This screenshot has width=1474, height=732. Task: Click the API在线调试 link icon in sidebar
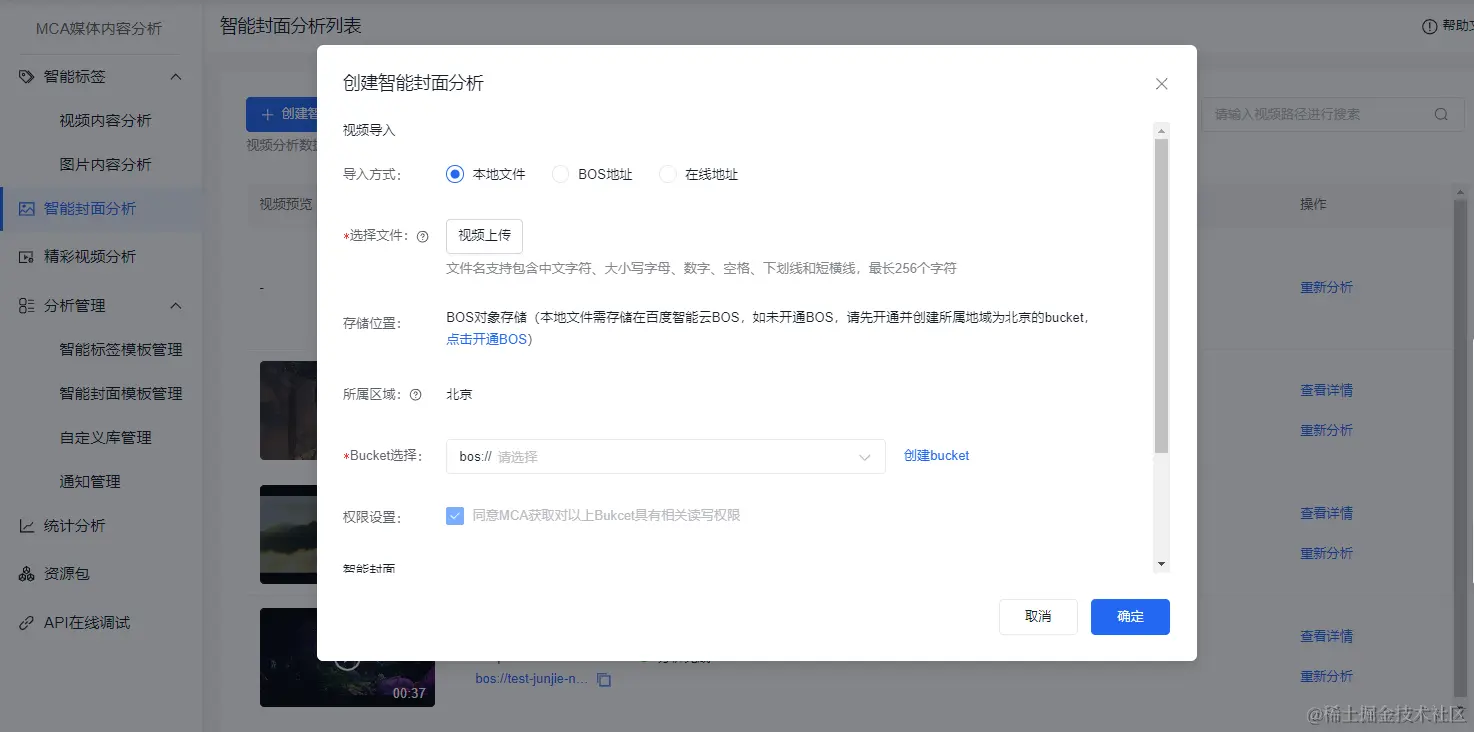pos(27,623)
